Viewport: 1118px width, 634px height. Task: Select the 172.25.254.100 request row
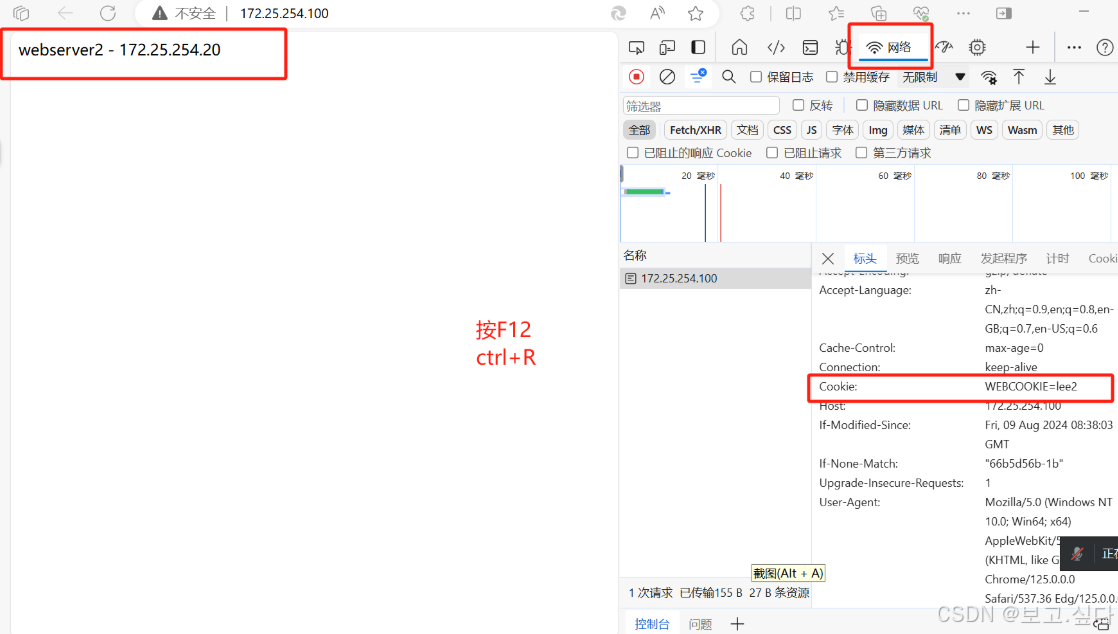pos(715,278)
